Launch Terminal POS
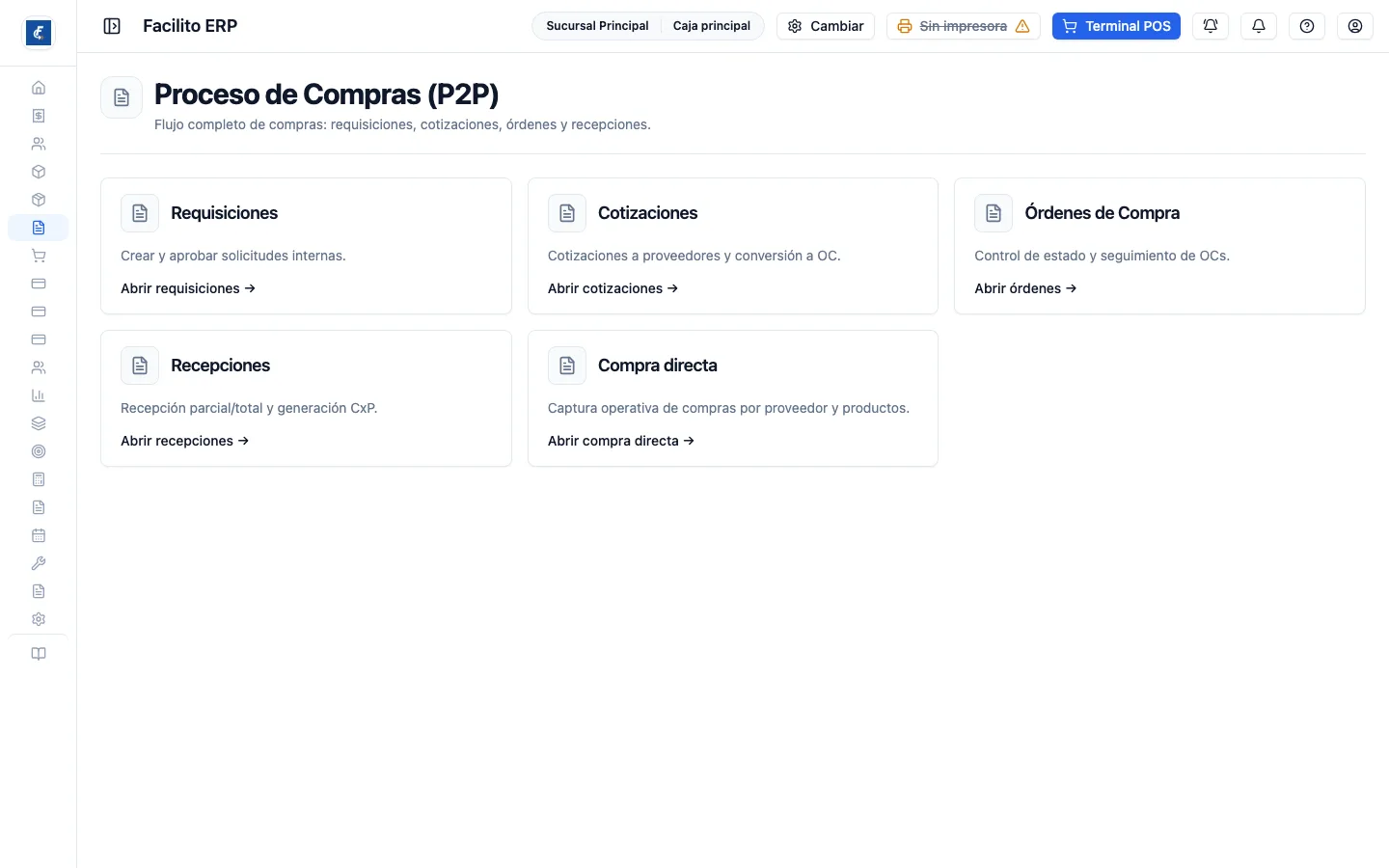This screenshot has width=1389, height=868. (1116, 26)
